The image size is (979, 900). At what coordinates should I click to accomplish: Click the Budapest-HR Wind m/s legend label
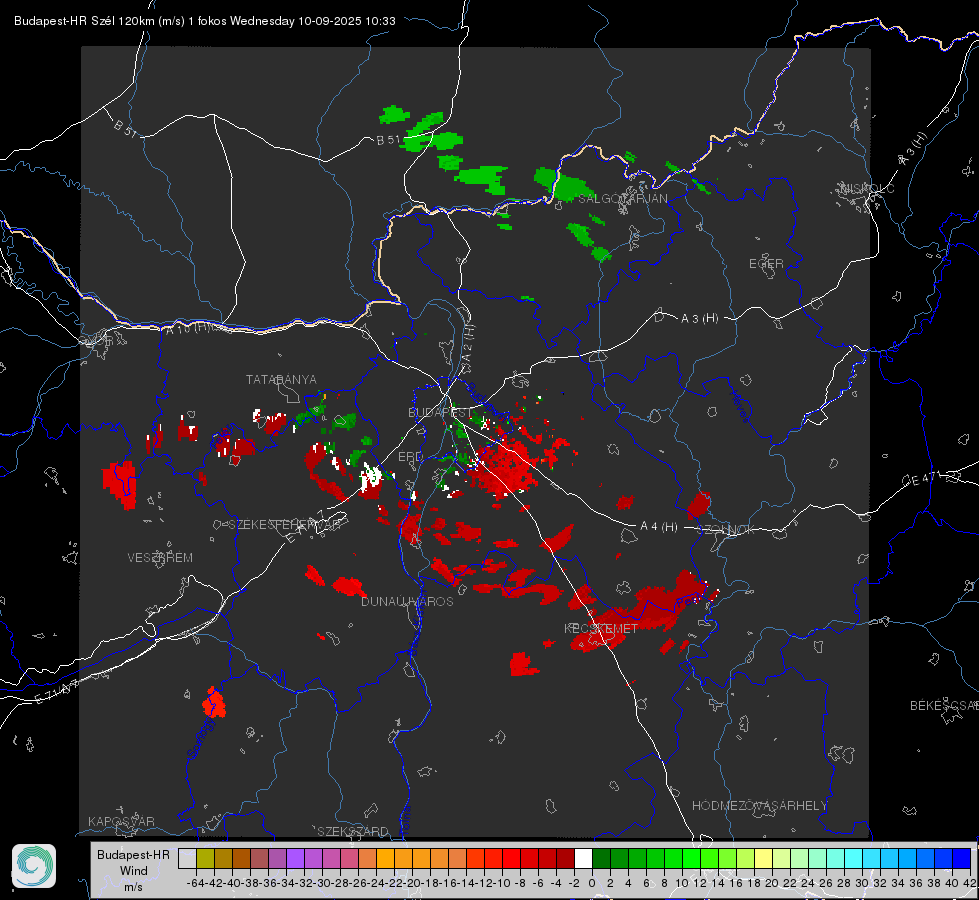(134, 871)
